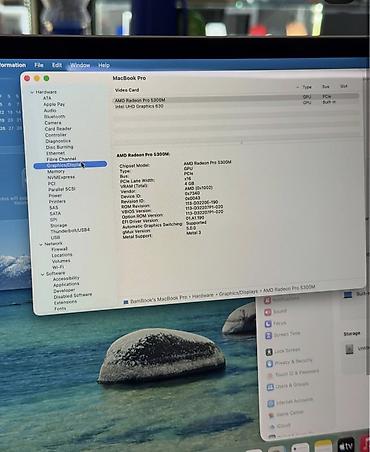Open Users & Groups icon in Settings

(270, 387)
